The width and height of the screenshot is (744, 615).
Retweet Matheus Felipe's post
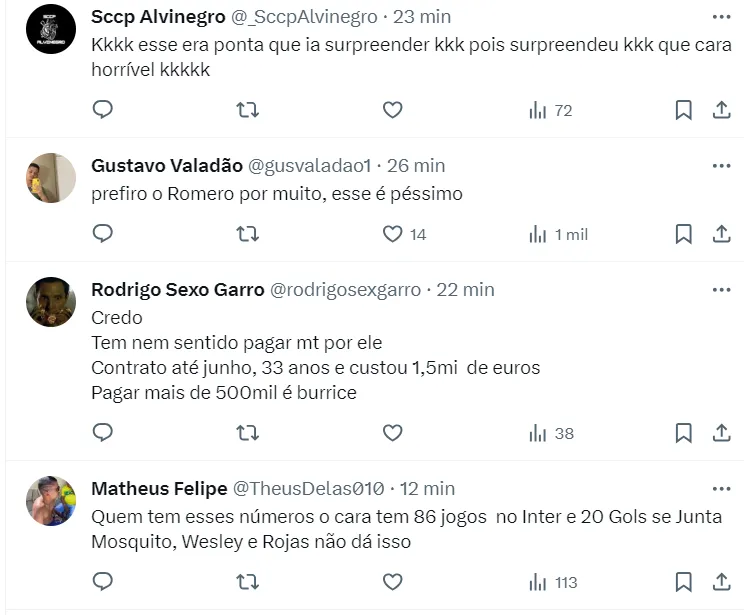[x=247, y=581]
